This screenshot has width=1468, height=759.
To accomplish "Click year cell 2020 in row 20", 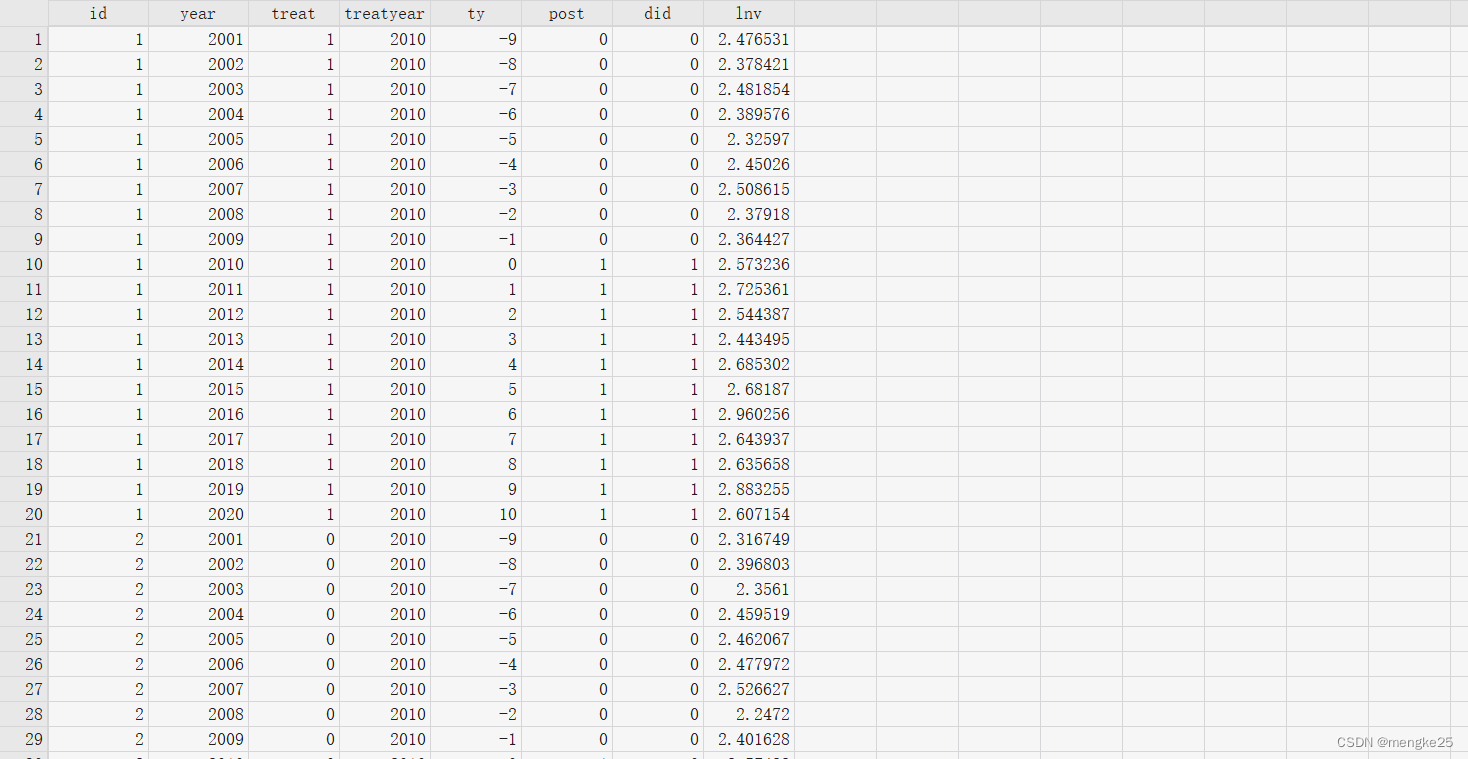I will 198,514.
